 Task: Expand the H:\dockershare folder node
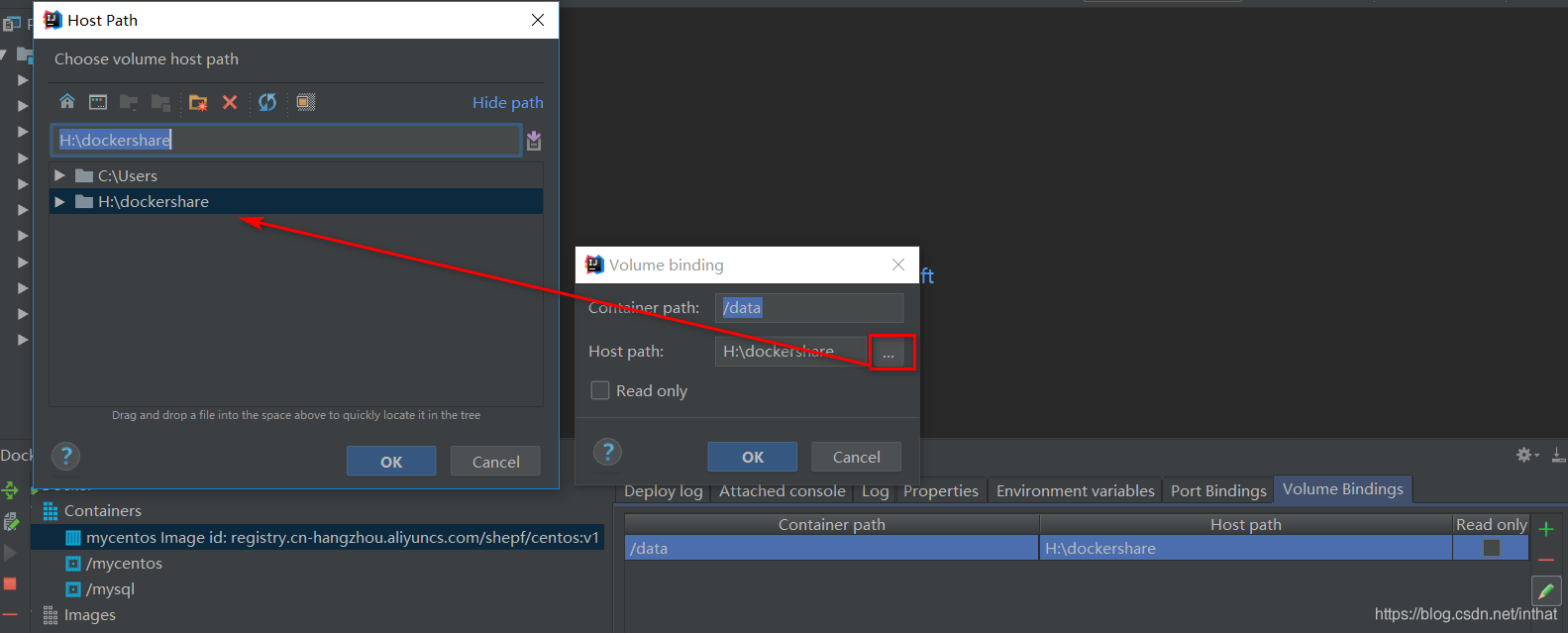(x=60, y=201)
